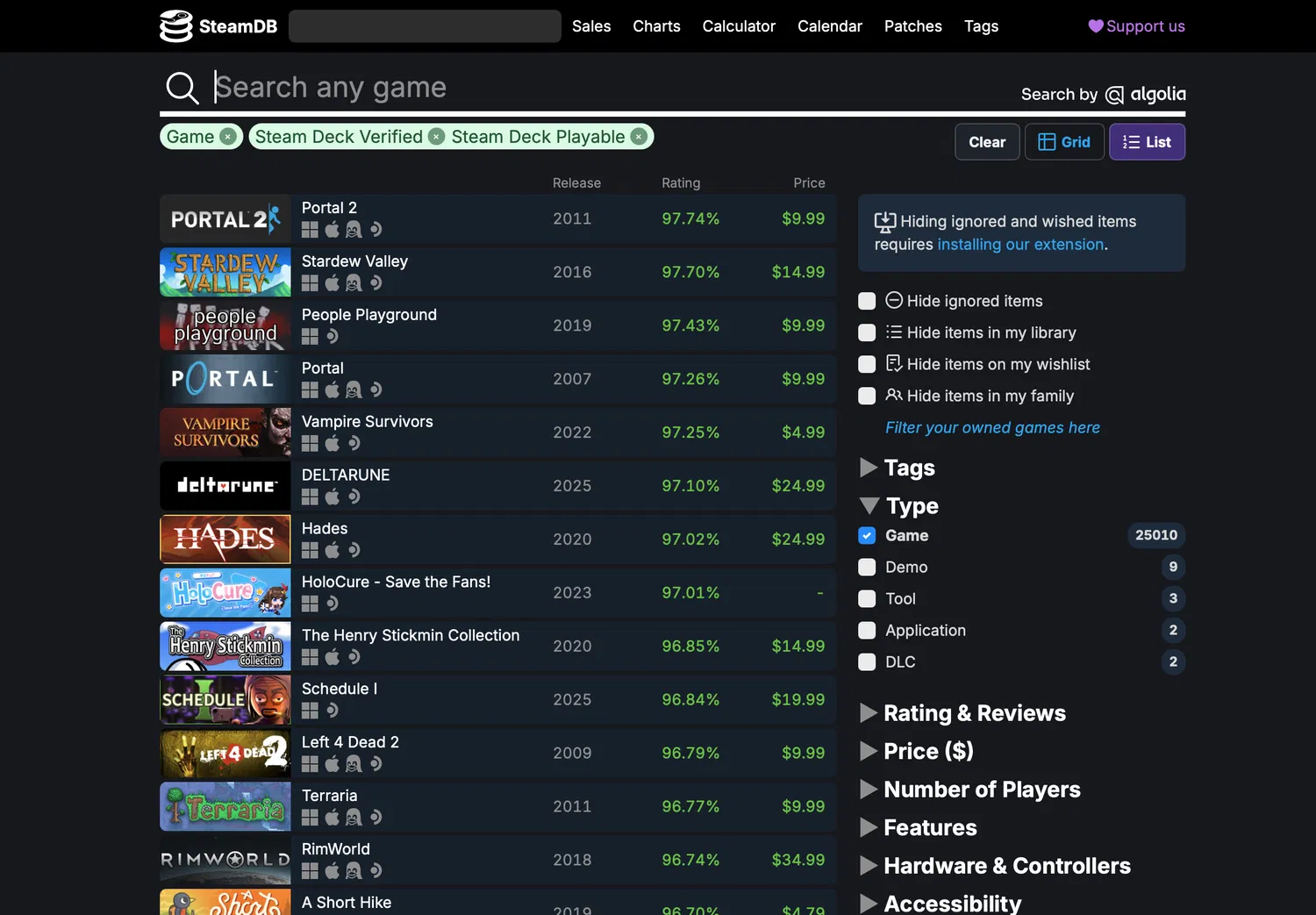Screen dimensions: 1316x915
Task: Check the Tool type checkbox
Action: (x=867, y=598)
